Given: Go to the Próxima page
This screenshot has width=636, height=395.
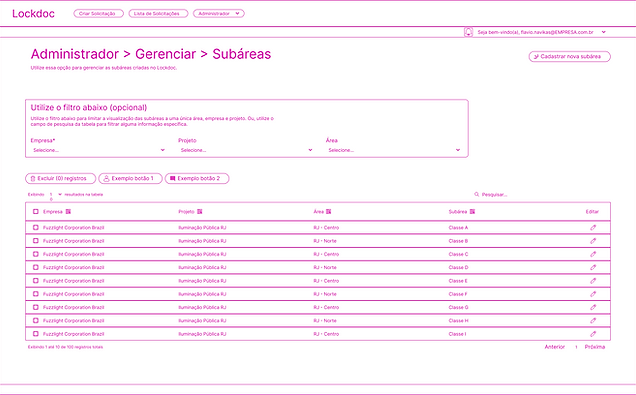Looking at the screenshot, I should coord(595,347).
